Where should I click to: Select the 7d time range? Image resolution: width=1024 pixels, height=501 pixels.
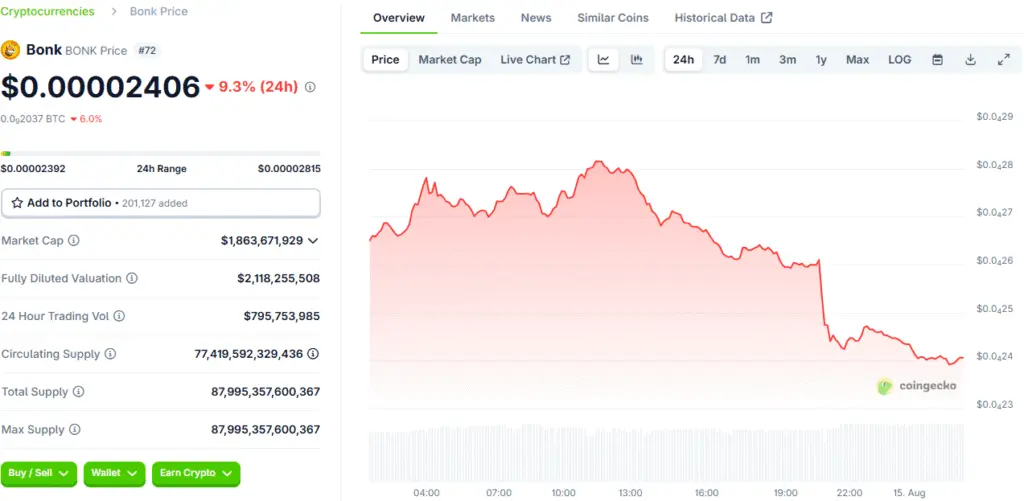pyautogui.click(x=719, y=59)
